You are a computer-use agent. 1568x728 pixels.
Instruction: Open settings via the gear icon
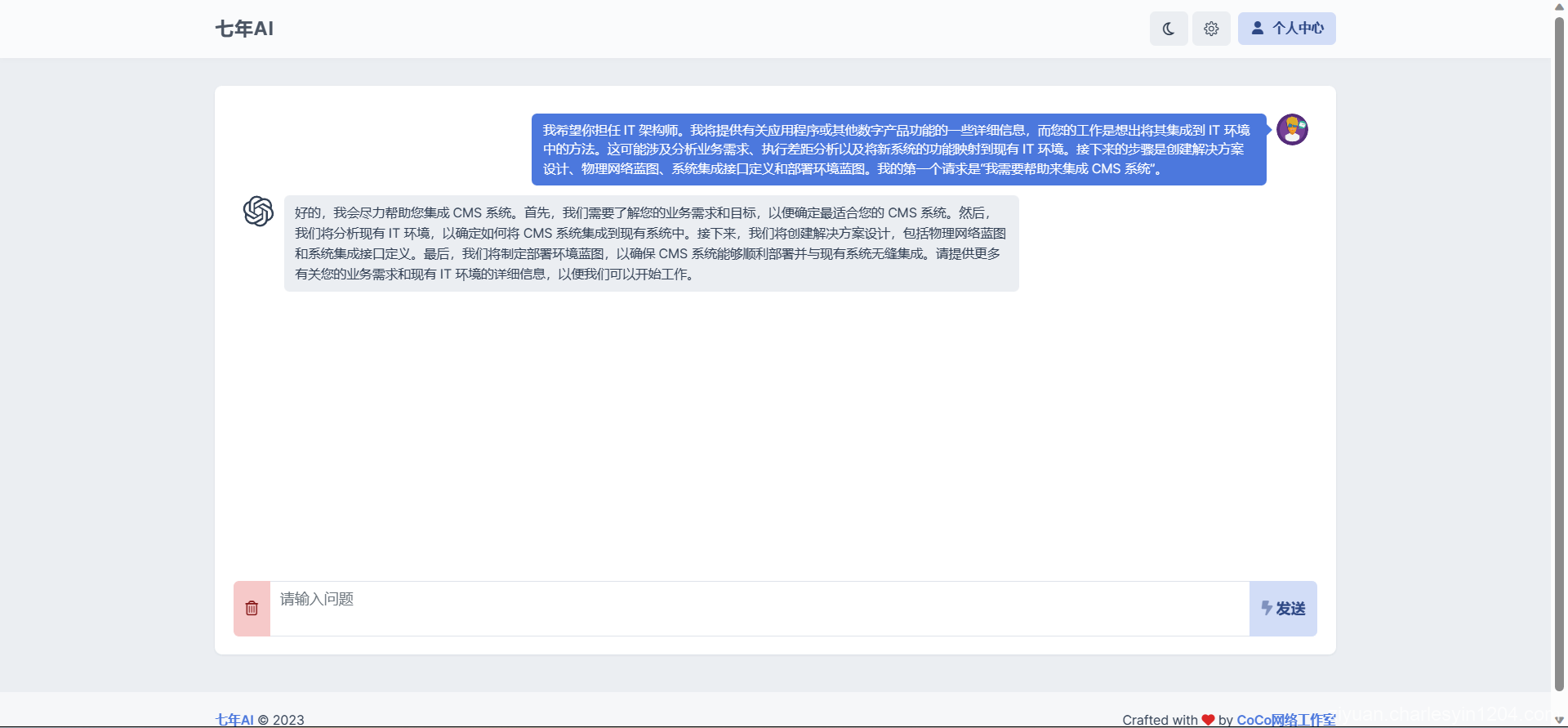click(x=1211, y=29)
